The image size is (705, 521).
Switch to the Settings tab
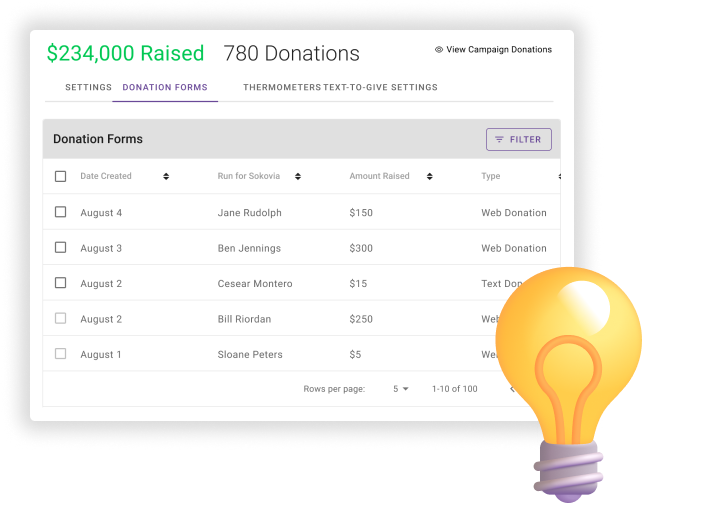pos(88,87)
